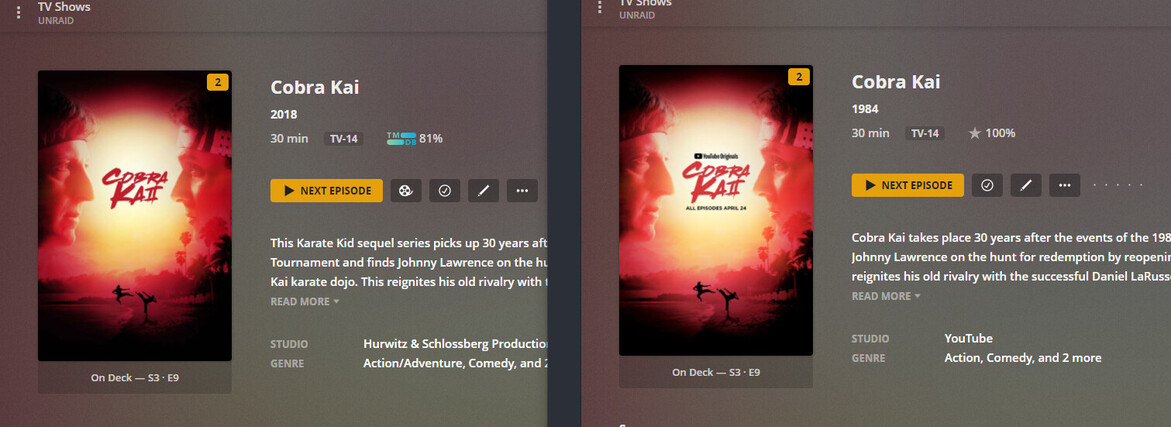Open the right panel's three-dot library menu
This screenshot has width=1171, height=427.
(x=600, y=7)
